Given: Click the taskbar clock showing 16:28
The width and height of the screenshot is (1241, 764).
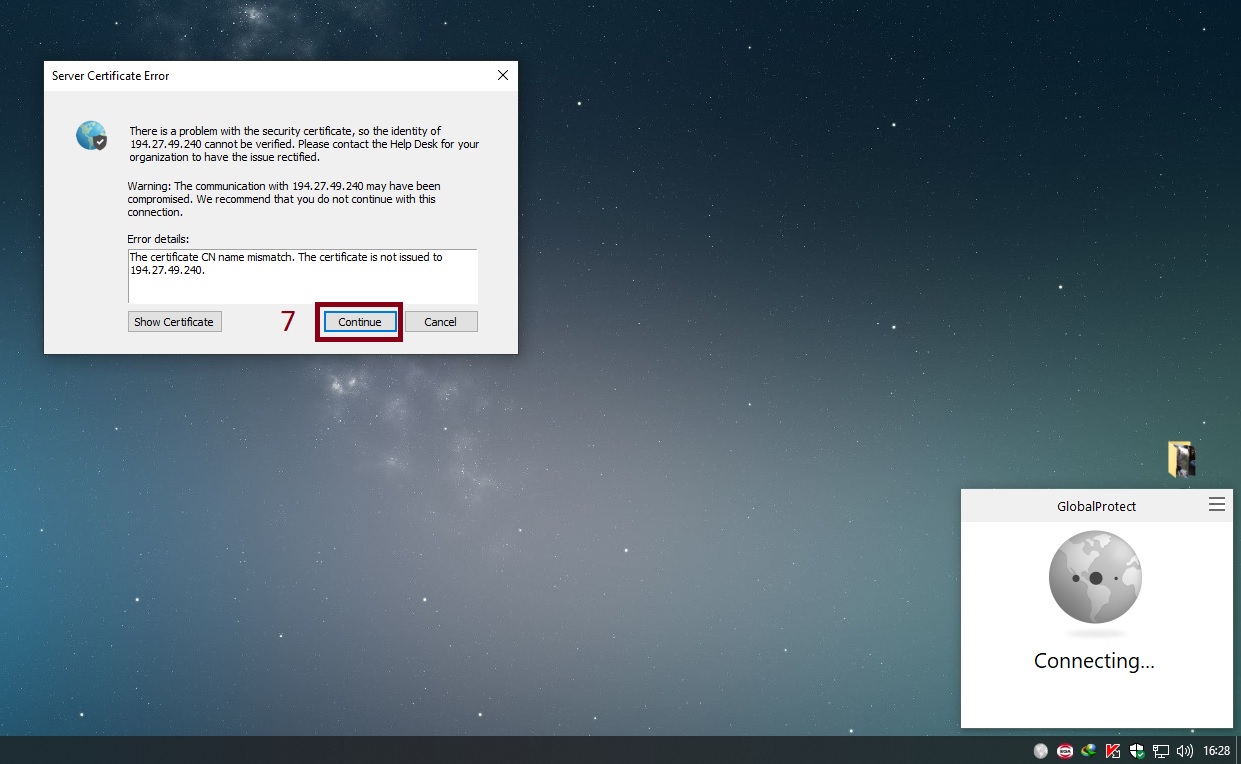Looking at the screenshot, I should (x=1216, y=750).
